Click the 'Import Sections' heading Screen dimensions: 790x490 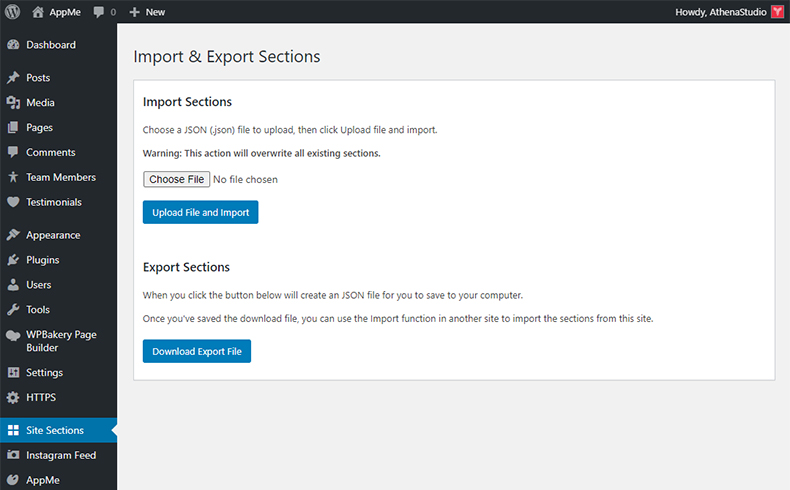click(187, 102)
